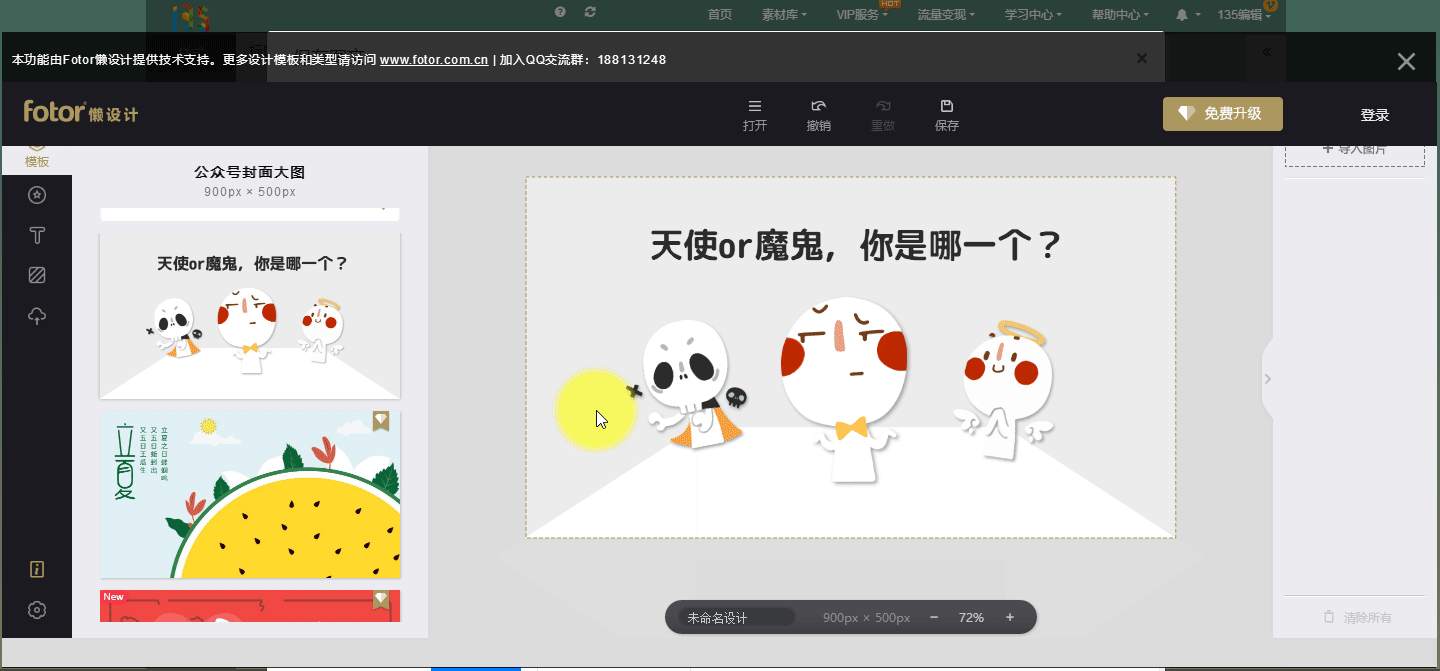Open the star elements panel in sidebar
Image resolution: width=1440 pixels, height=671 pixels.
point(37,195)
